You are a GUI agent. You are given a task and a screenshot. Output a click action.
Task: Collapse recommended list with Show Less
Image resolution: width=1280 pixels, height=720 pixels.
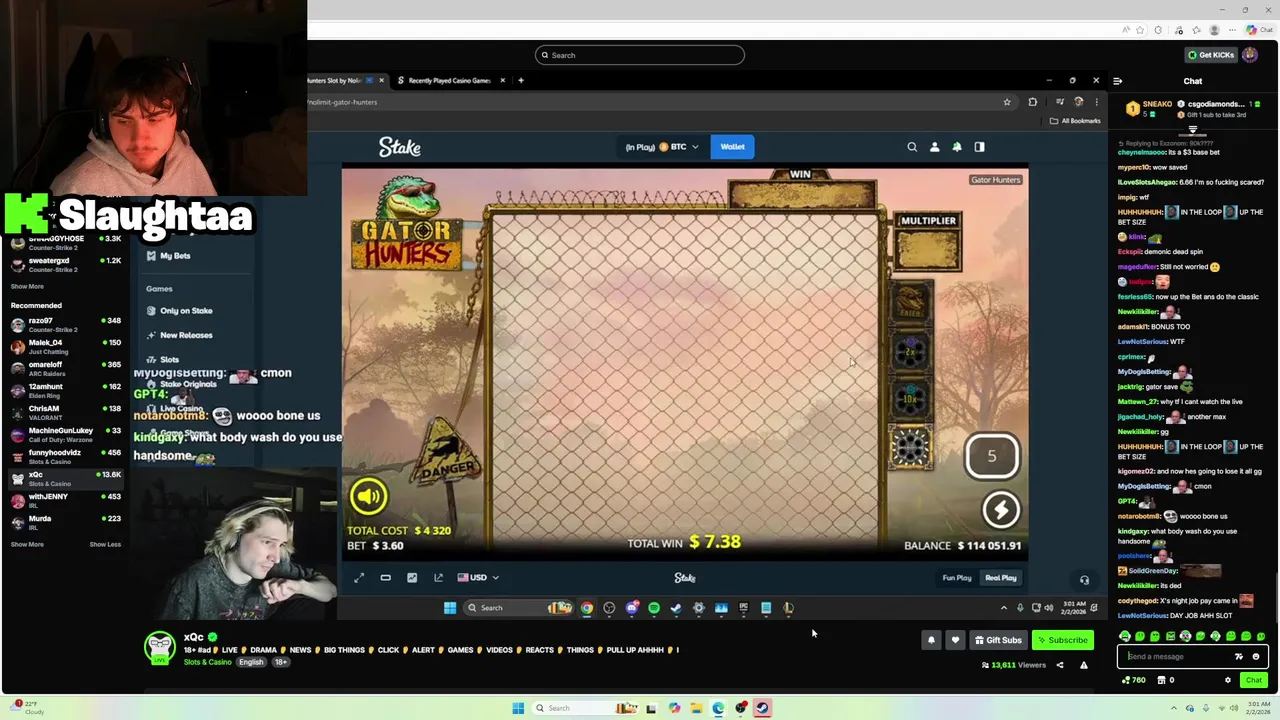[105, 545]
